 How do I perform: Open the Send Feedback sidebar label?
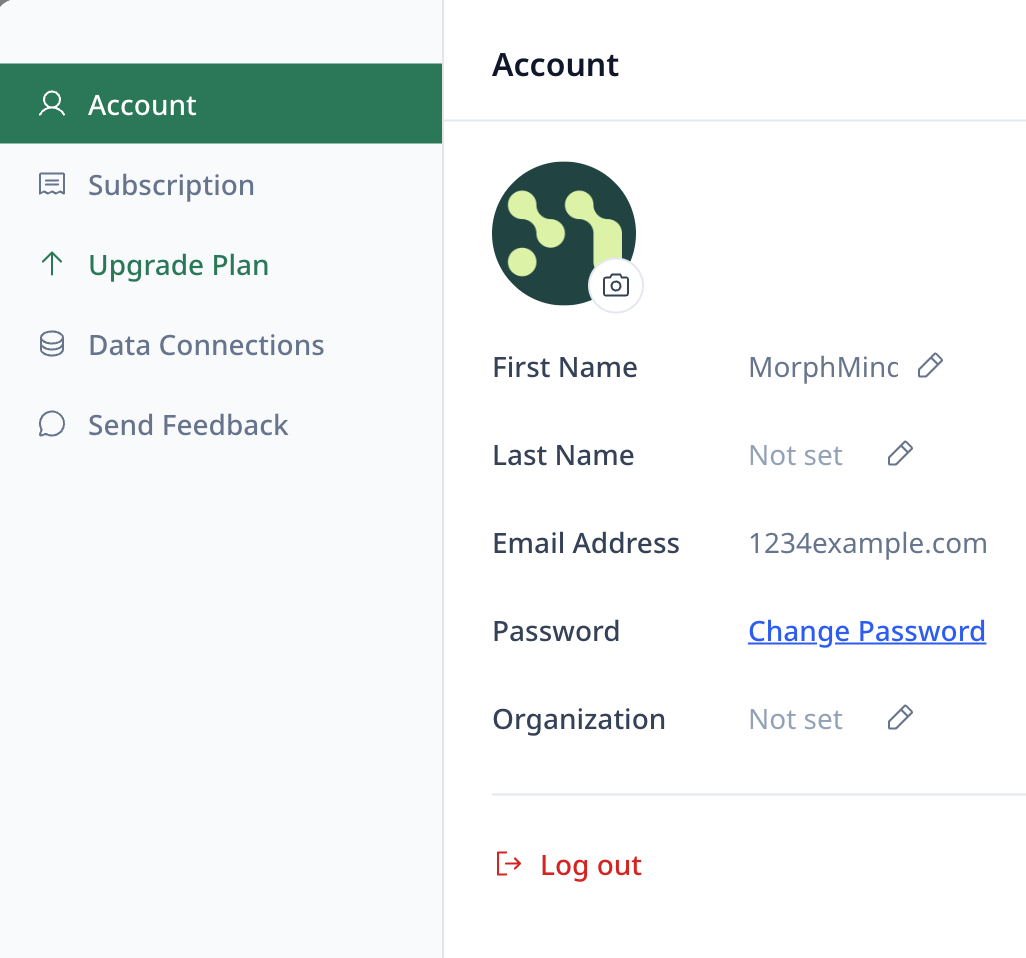pos(188,425)
